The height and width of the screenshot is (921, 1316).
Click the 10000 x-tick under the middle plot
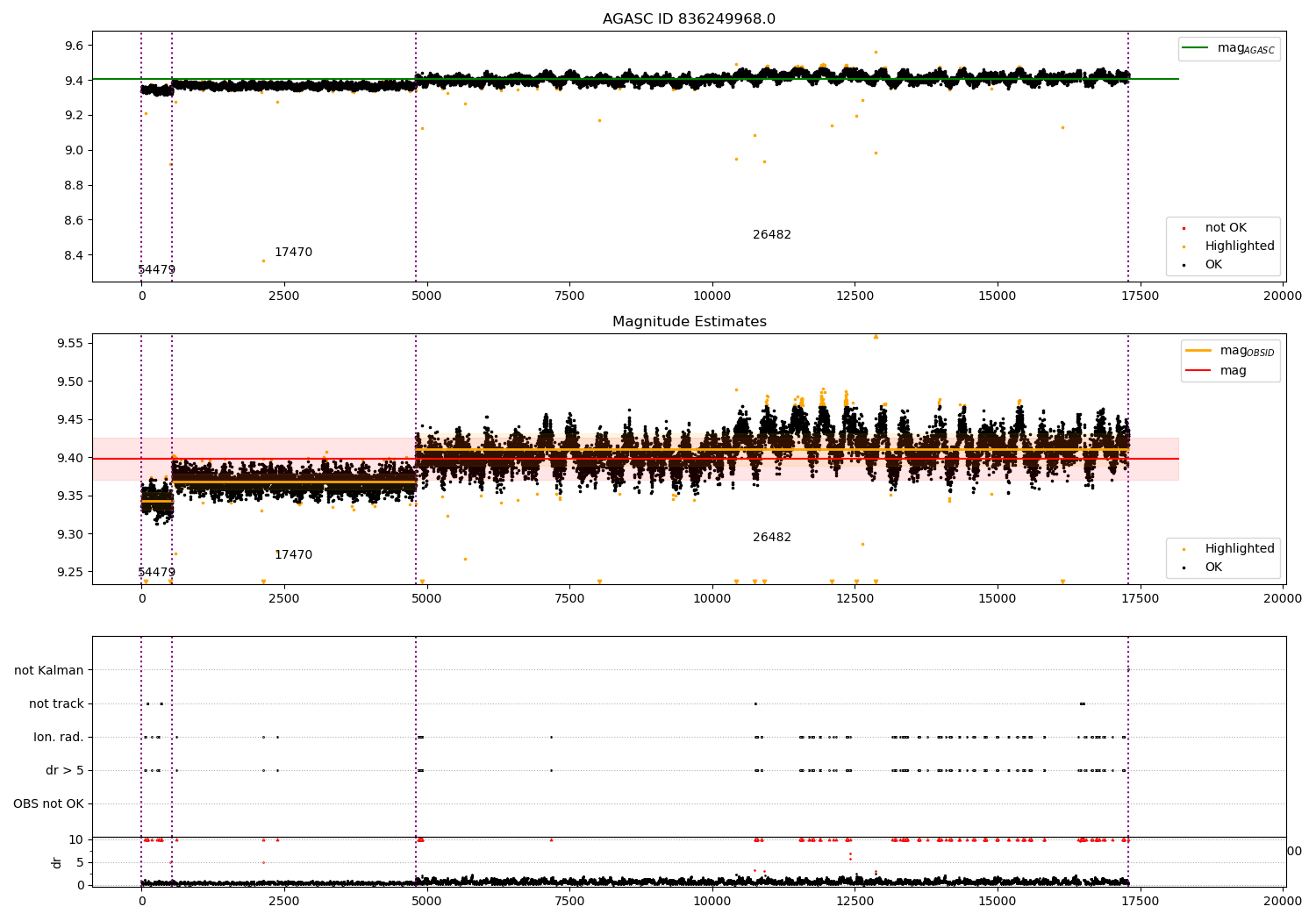click(x=712, y=599)
